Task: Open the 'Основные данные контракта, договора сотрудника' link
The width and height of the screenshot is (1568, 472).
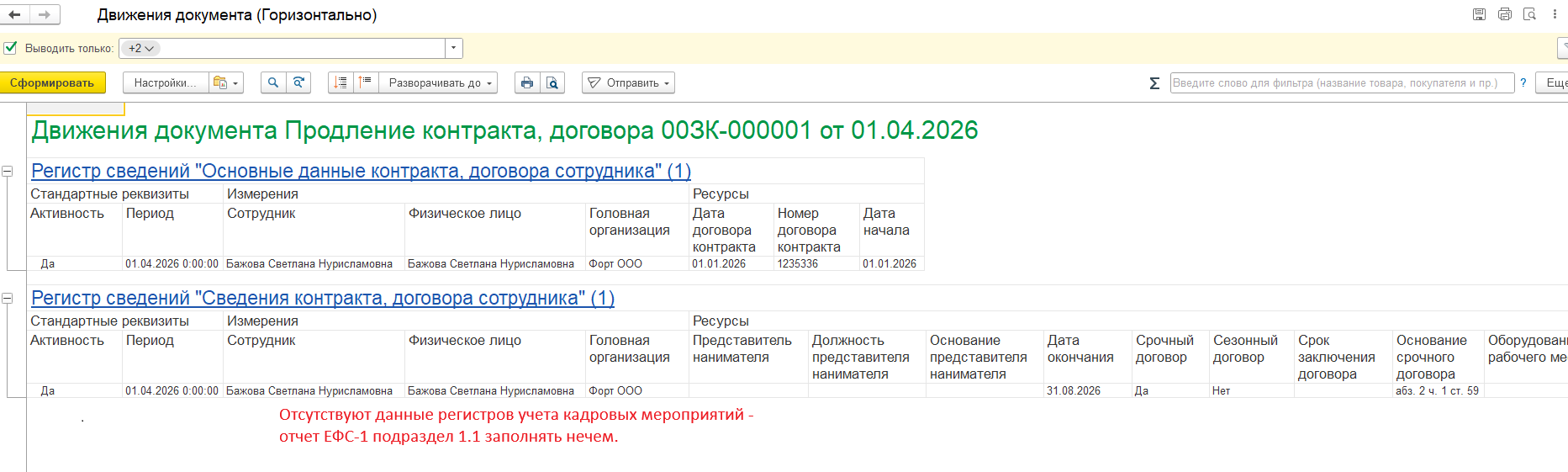Action: [361, 171]
